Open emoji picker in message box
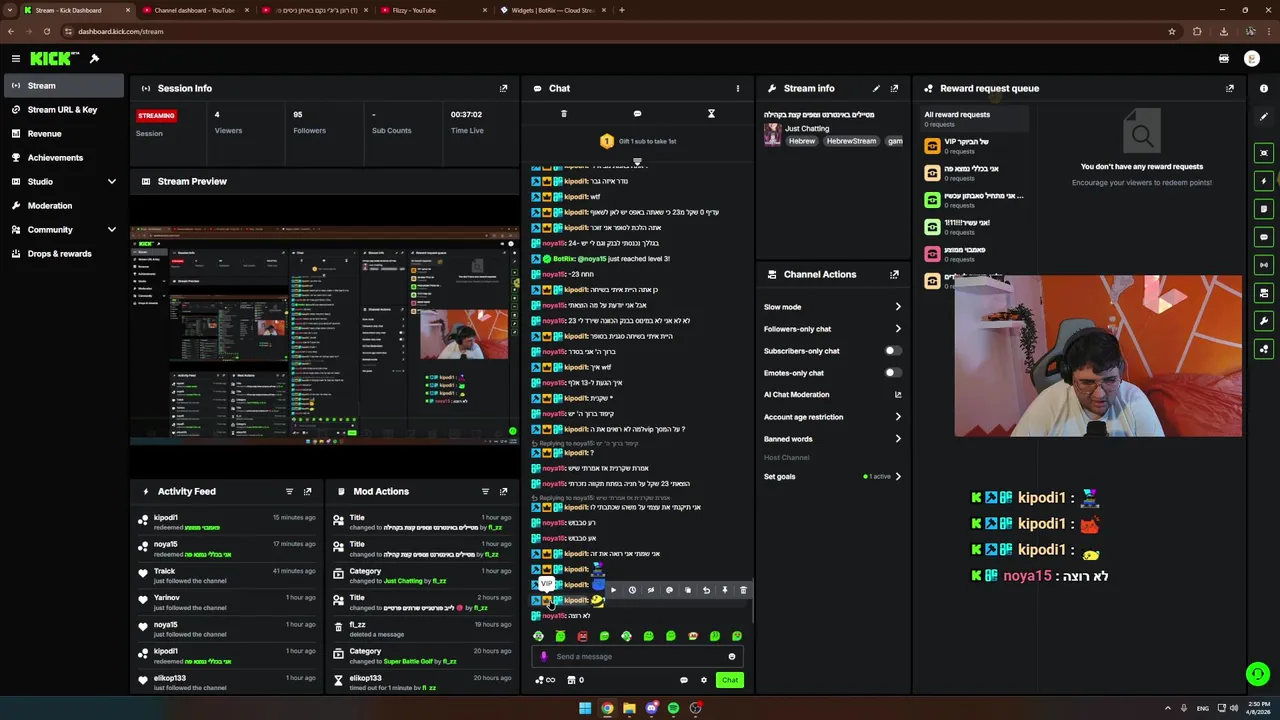This screenshot has height=720, width=1280. tap(732, 657)
